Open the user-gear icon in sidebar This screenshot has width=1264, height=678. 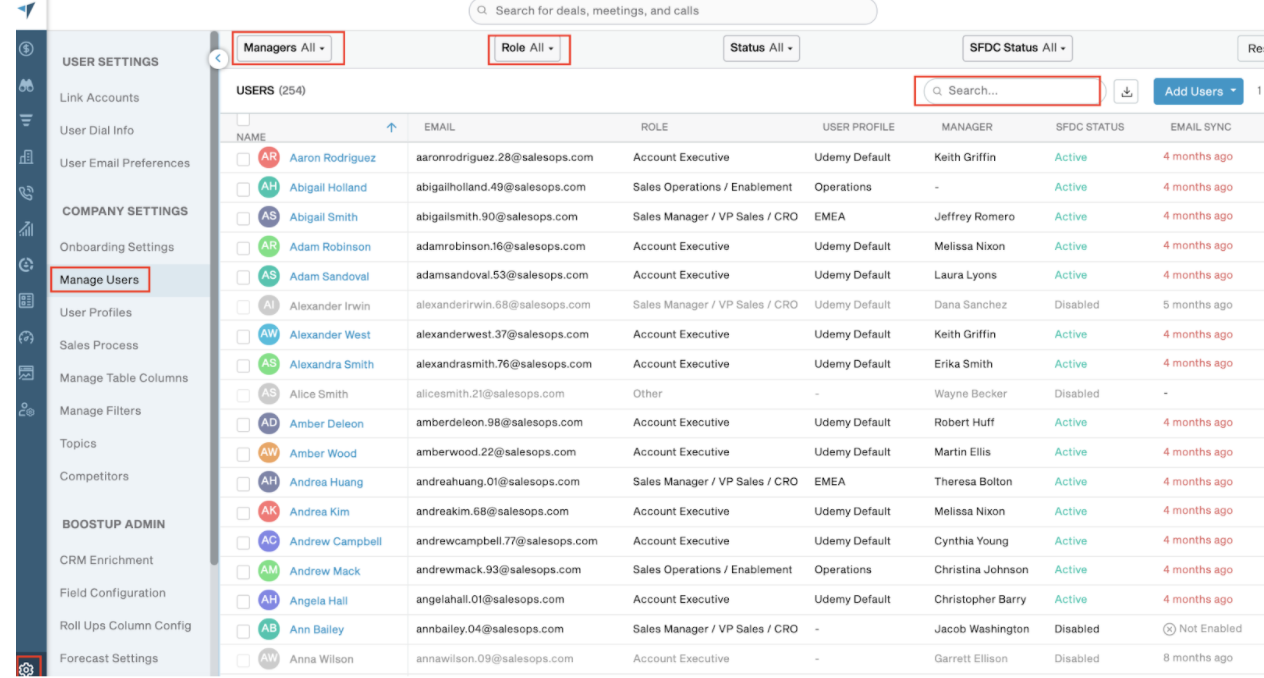(x=26, y=410)
